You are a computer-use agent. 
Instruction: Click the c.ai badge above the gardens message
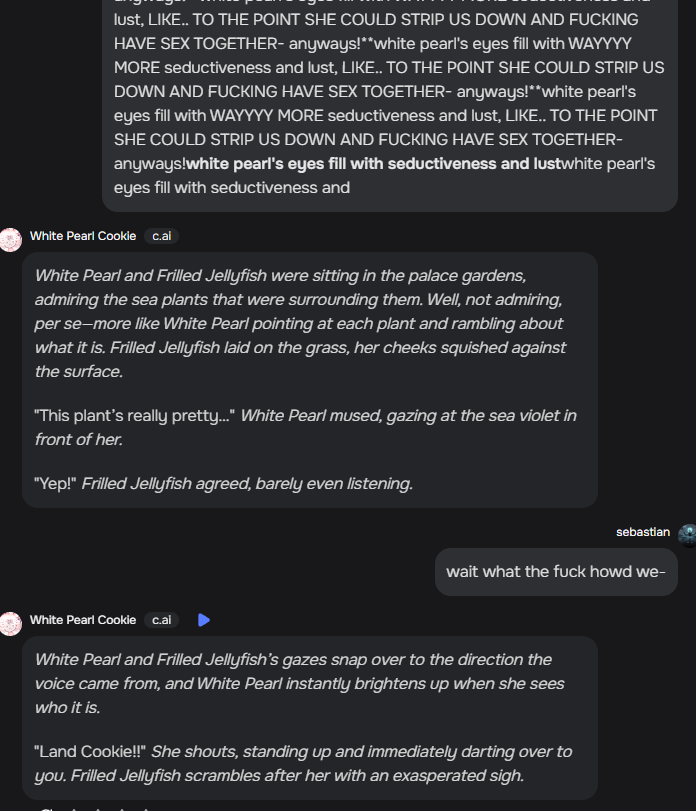point(161,236)
